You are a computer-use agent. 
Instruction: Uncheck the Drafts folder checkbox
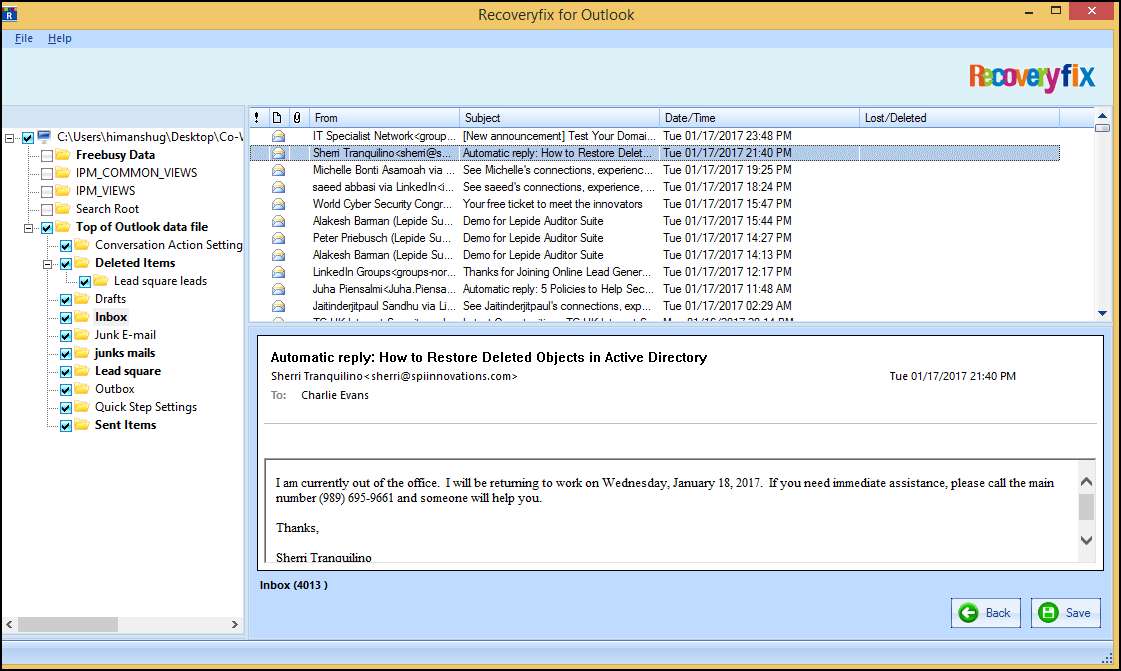point(66,299)
